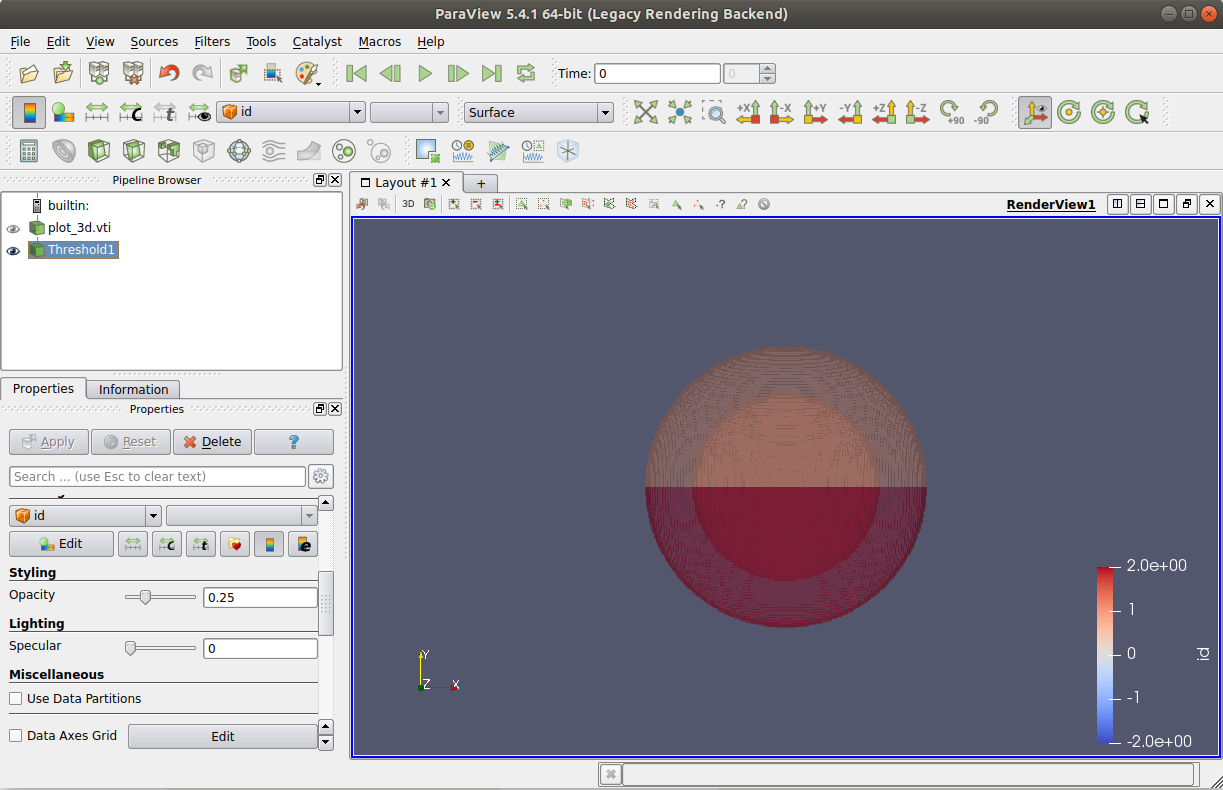The width and height of the screenshot is (1223, 790).
Task: Open the Filters menu
Action: (212, 42)
